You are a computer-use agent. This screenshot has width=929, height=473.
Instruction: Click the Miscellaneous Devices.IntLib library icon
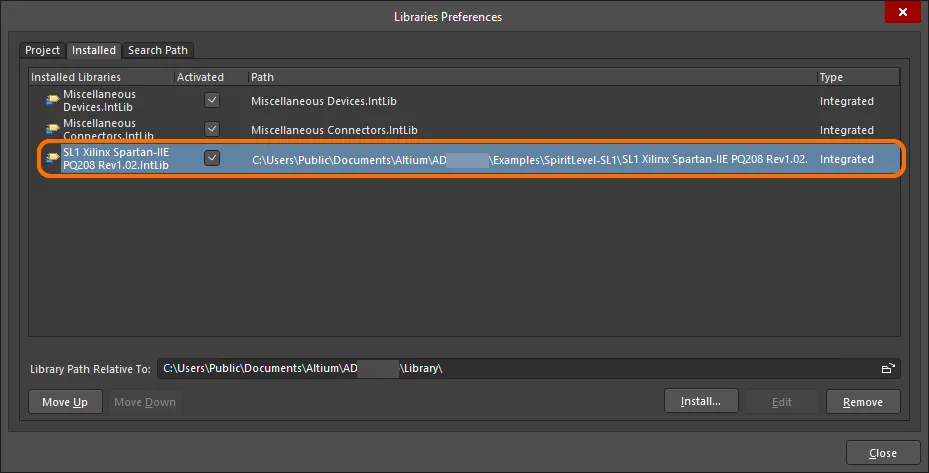tap(53, 100)
